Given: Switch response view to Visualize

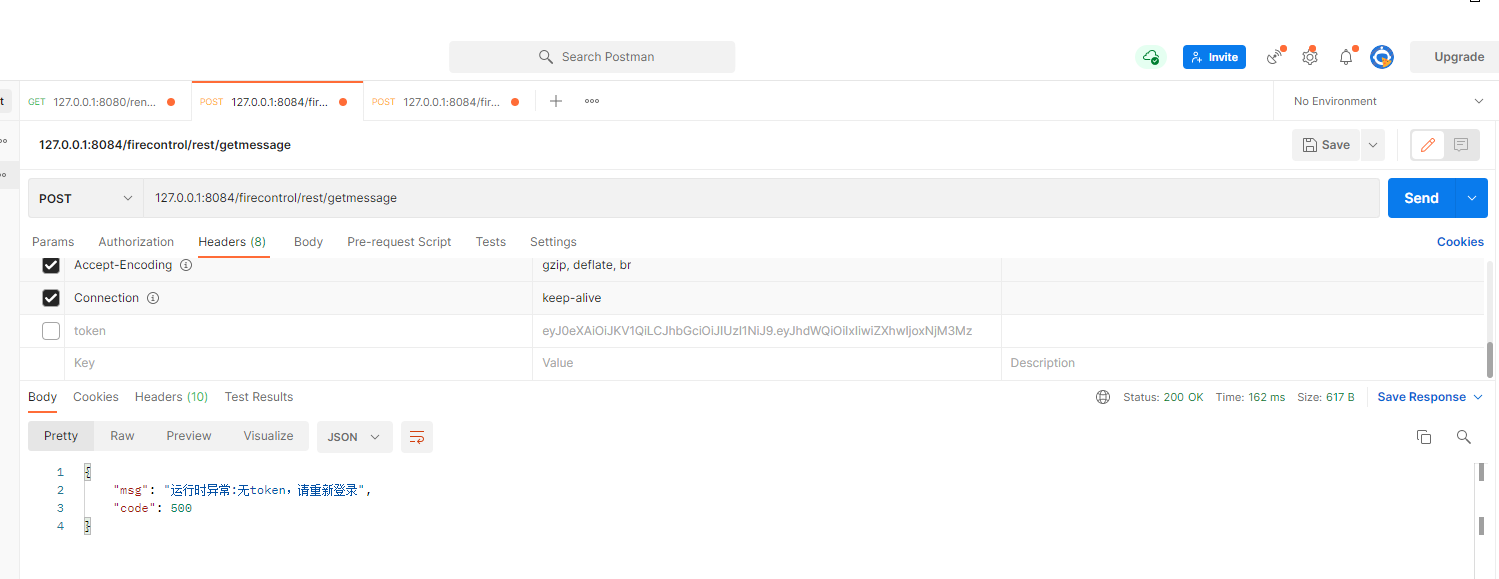Looking at the screenshot, I should pos(268,436).
